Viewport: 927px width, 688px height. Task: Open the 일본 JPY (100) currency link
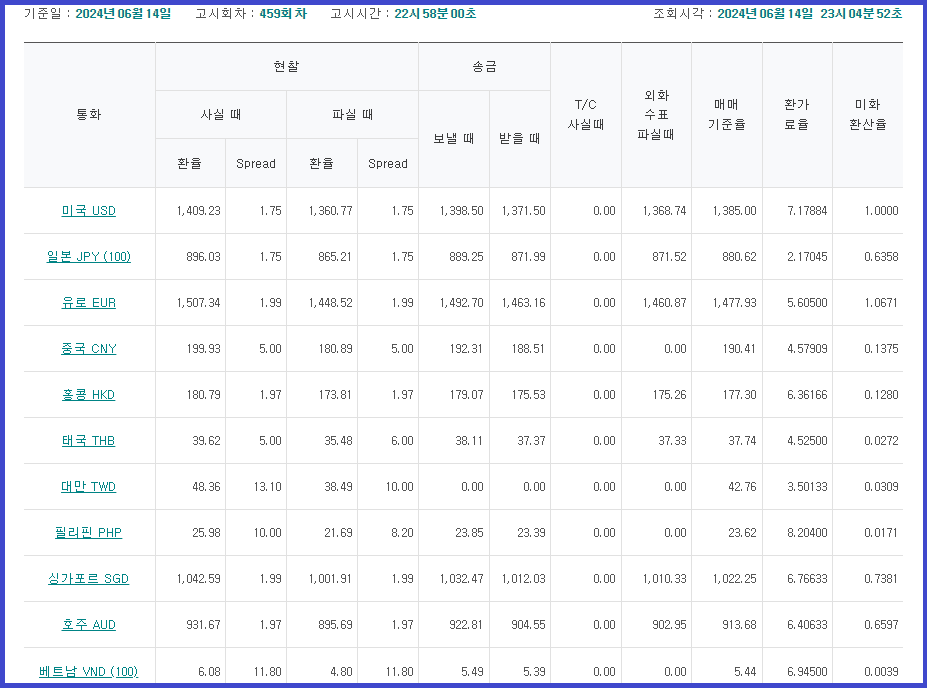pos(89,257)
